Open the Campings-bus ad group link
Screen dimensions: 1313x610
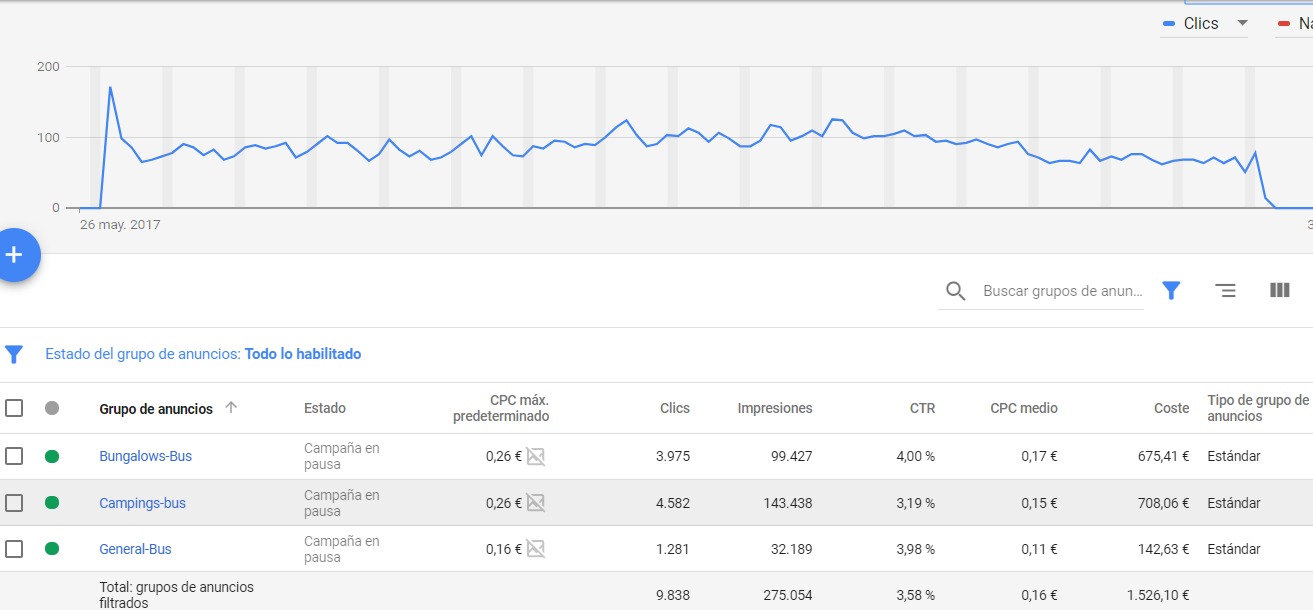(x=142, y=503)
